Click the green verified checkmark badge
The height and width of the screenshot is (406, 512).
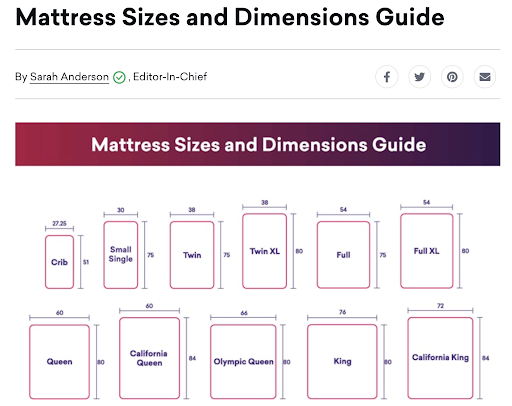[x=119, y=77]
